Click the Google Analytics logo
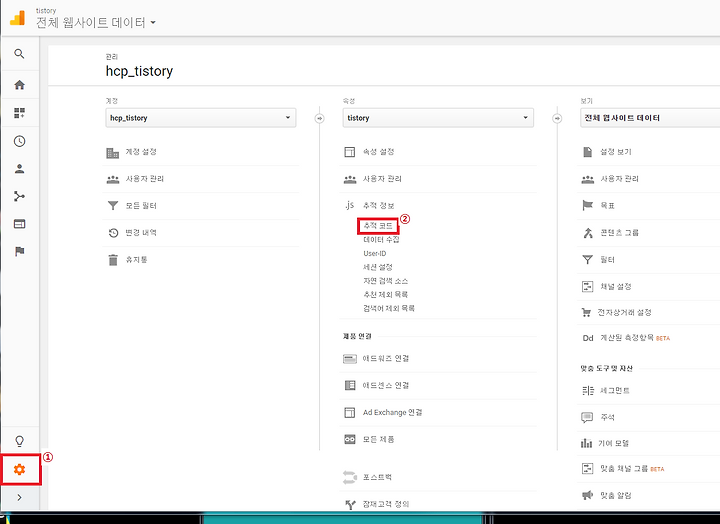The height and width of the screenshot is (524, 720). click(17, 18)
